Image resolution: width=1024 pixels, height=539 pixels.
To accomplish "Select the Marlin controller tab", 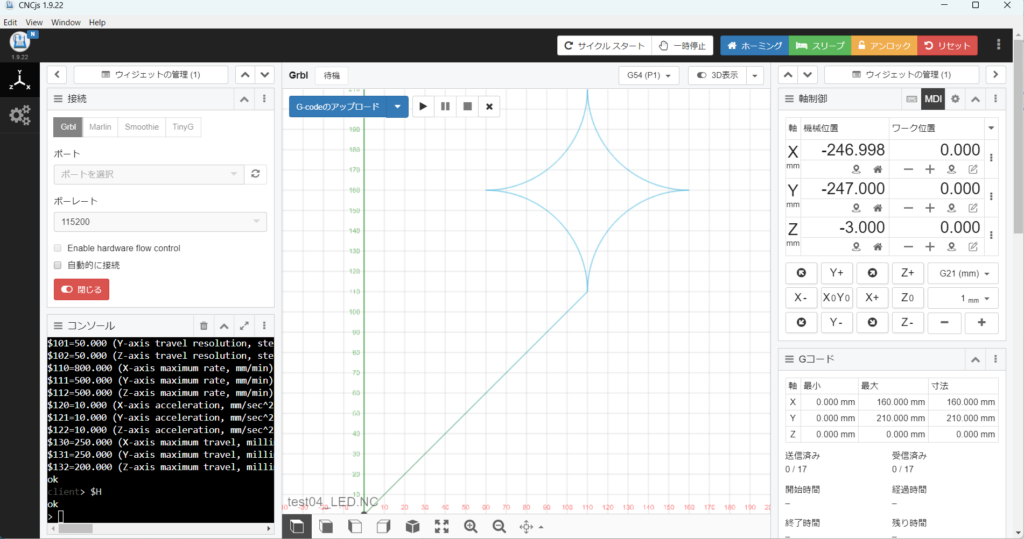I will (x=101, y=127).
